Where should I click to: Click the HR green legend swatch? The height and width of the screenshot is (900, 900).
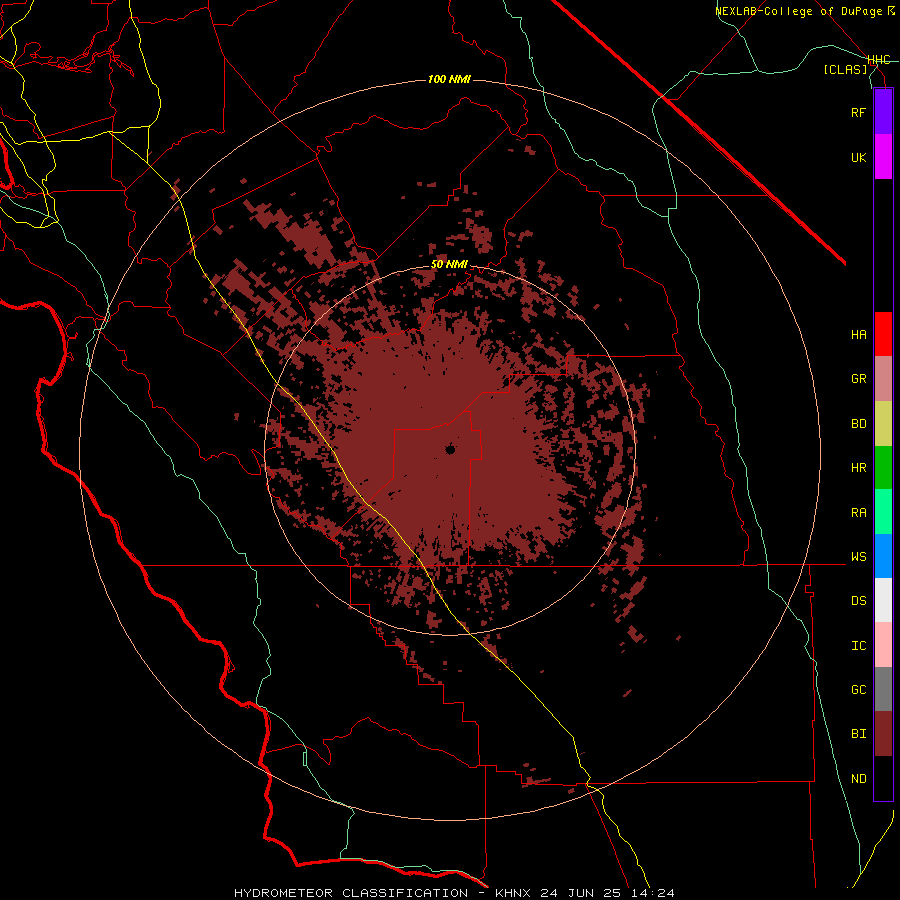883,468
